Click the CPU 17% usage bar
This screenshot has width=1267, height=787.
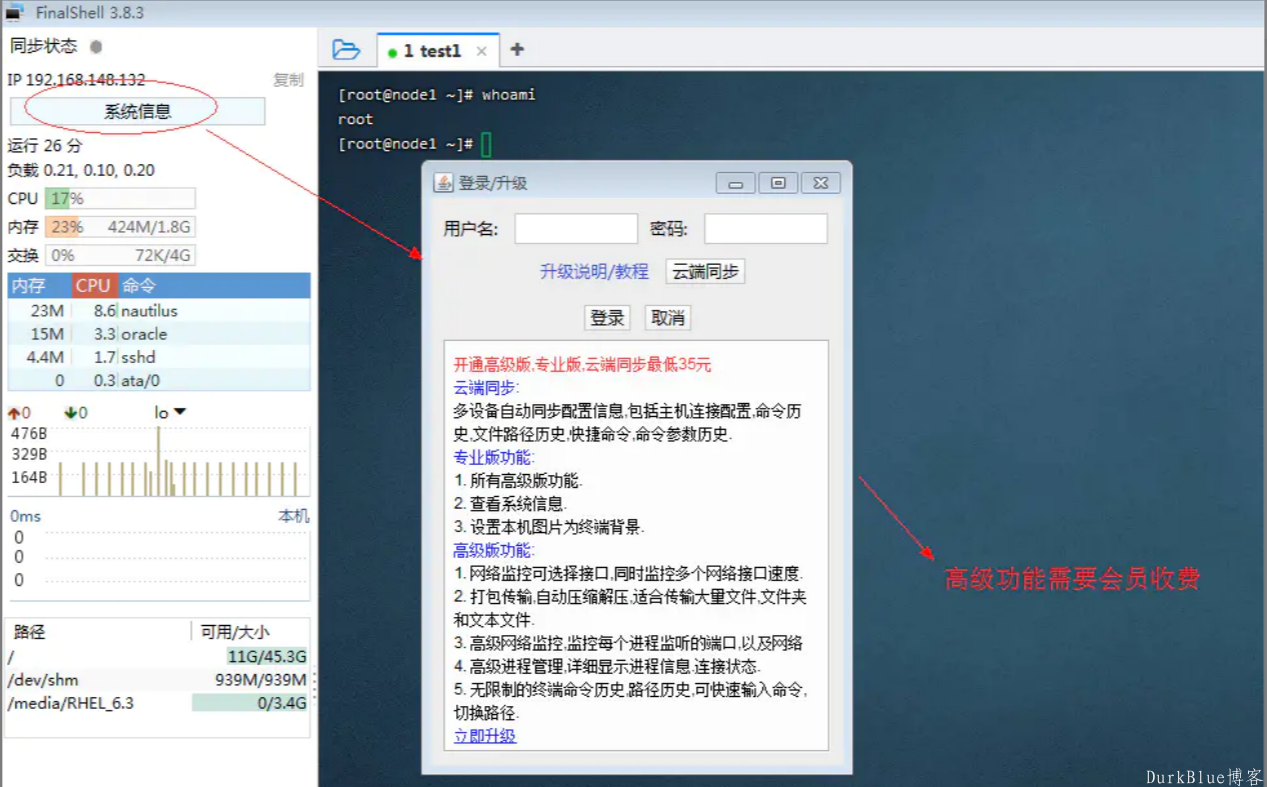120,198
